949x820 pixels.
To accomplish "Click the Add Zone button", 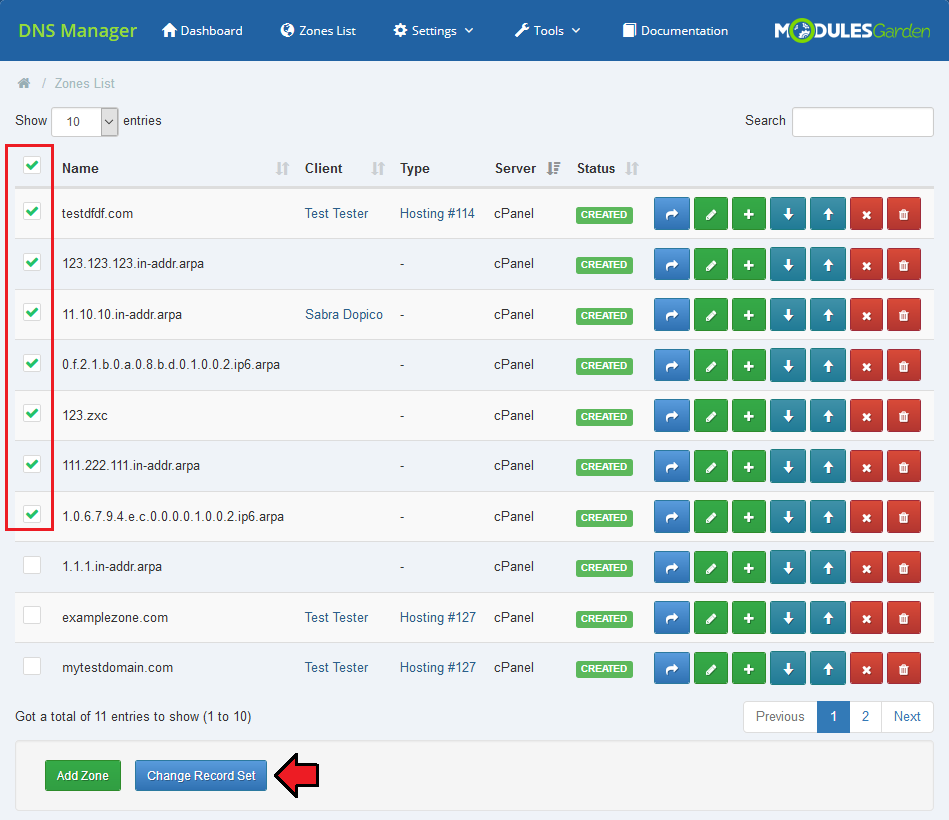I will click(x=82, y=775).
